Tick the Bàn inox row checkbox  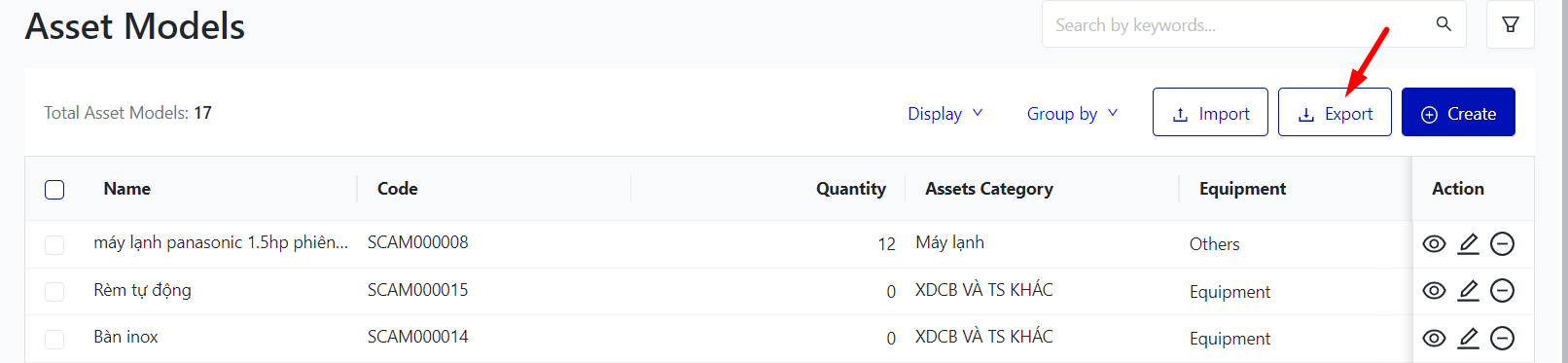pyautogui.click(x=54, y=339)
